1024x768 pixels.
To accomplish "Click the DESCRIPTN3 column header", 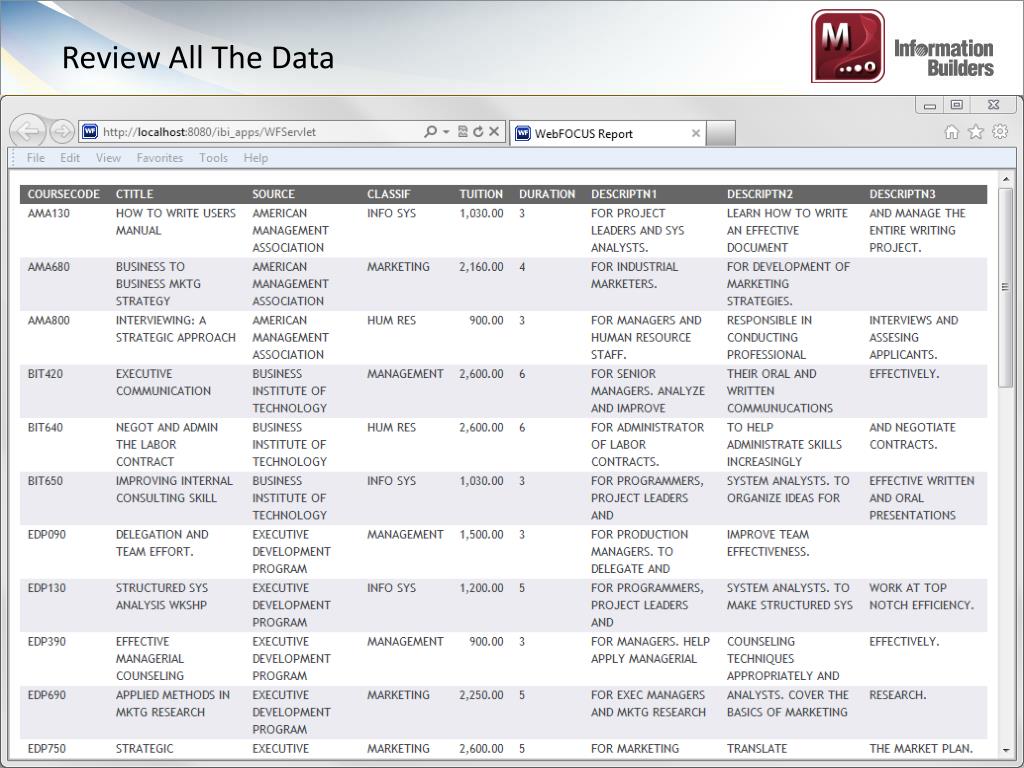I will (903, 194).
